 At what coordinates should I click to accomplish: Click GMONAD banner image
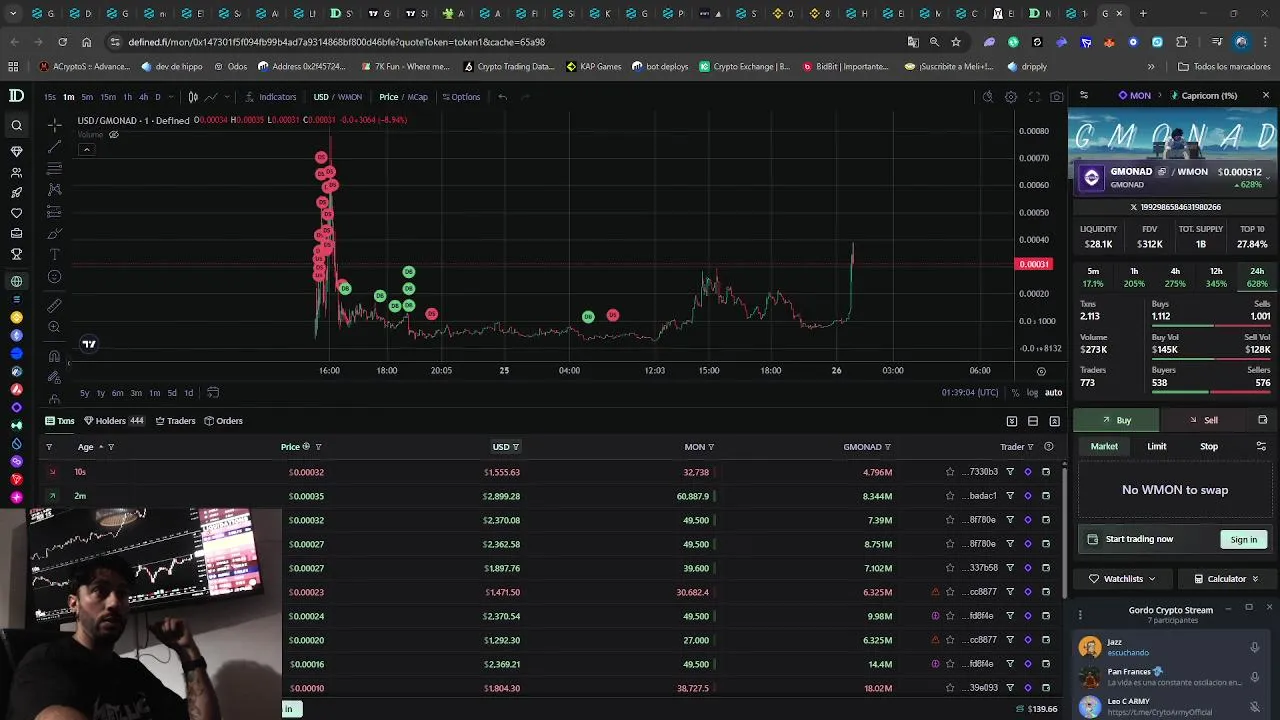click(1172, 134)
